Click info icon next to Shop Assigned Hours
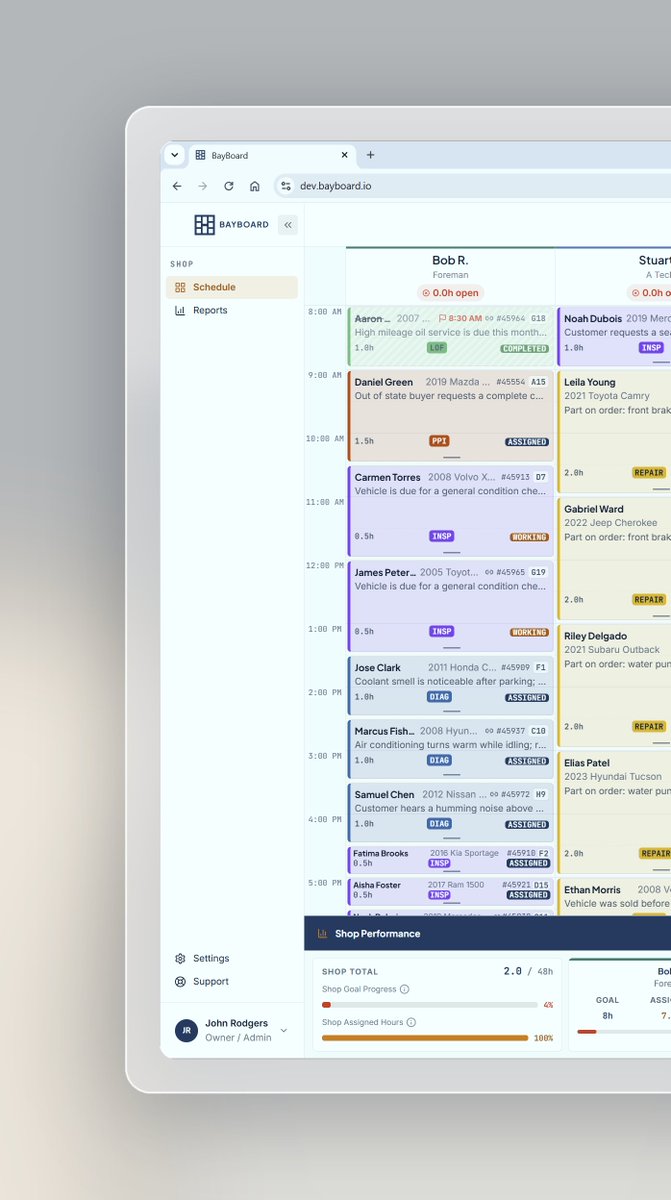Image resolution: width=671 pixels, height=1200 pixels. [411, 1022]
